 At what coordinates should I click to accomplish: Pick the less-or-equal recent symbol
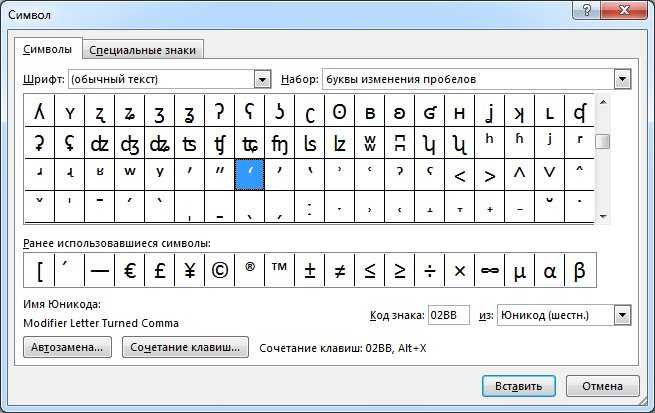[370, 270]
